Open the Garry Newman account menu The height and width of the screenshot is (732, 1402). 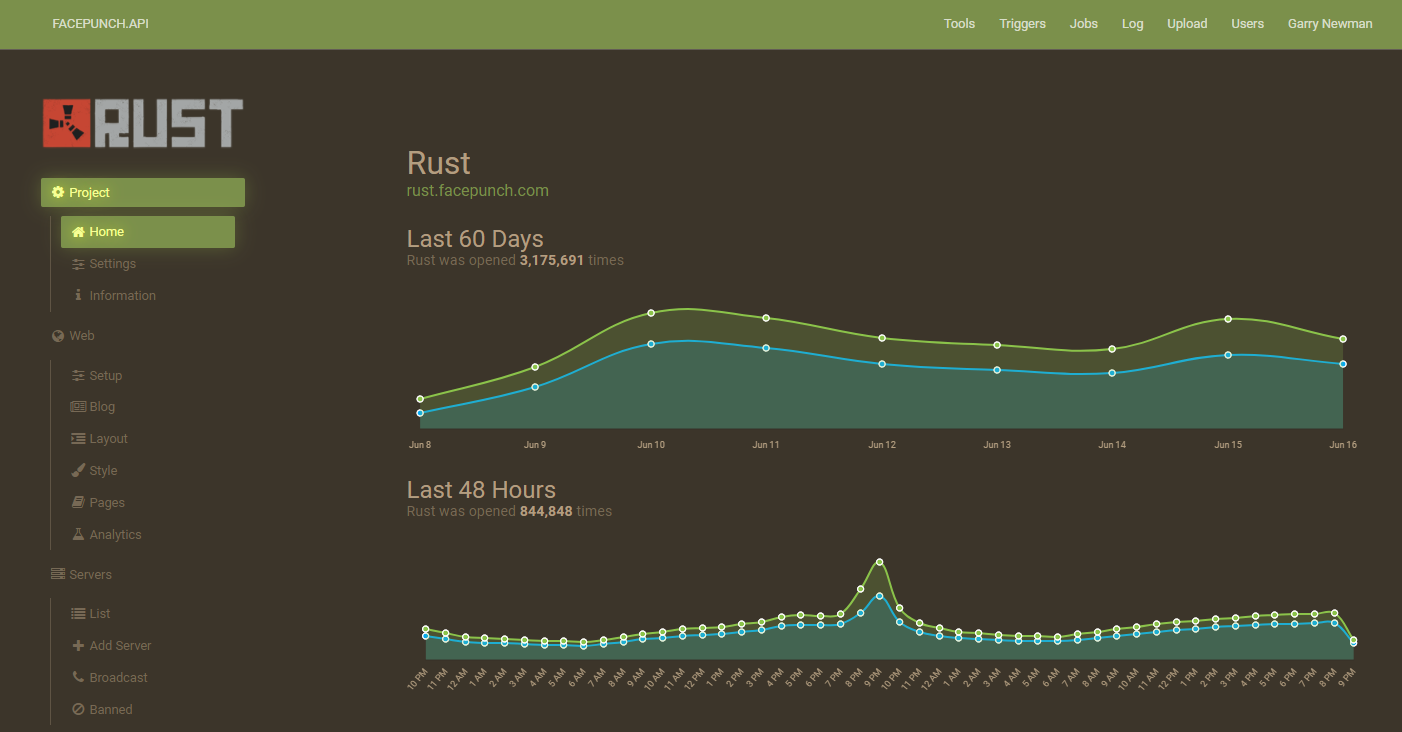tap(1330, 24)
